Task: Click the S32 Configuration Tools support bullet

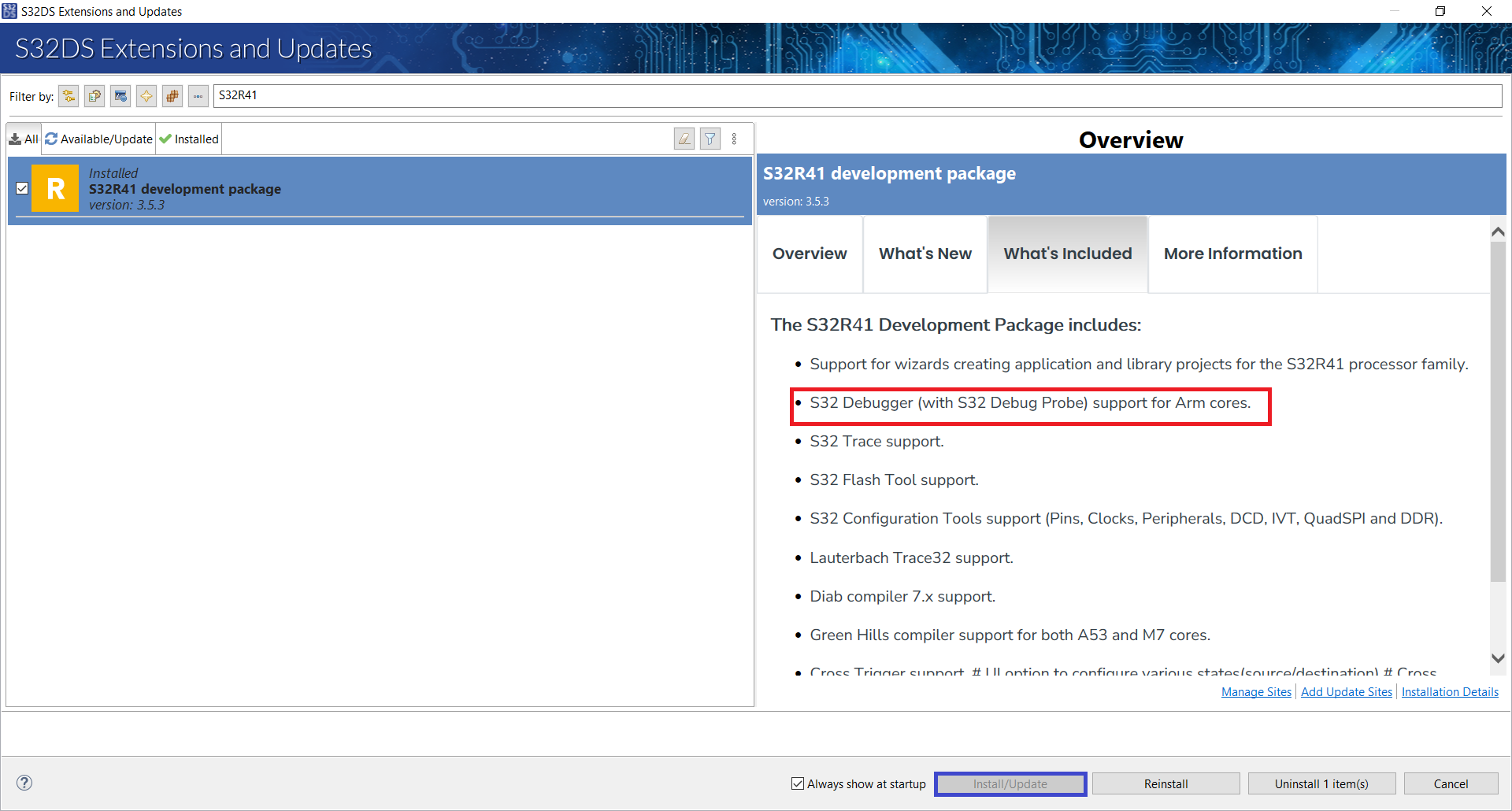Action: pyautogui.click(x=1126, y=519)
